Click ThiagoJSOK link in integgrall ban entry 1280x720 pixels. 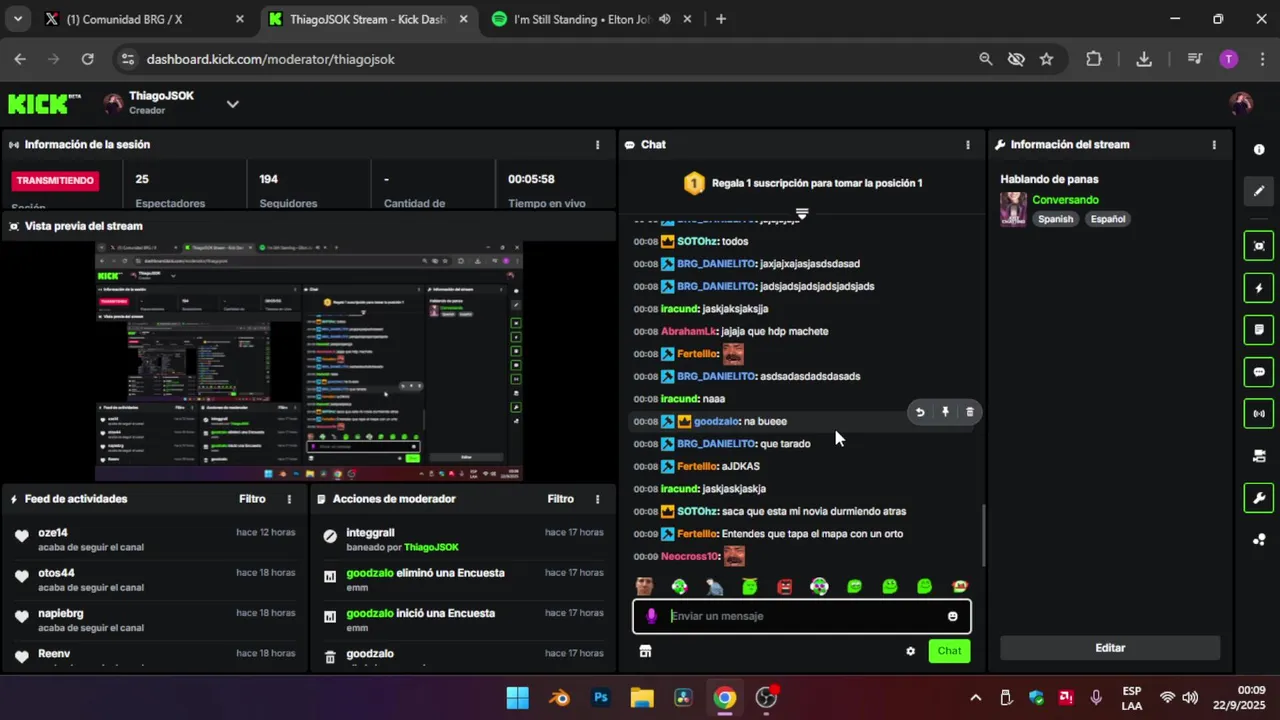click(431, 548)
